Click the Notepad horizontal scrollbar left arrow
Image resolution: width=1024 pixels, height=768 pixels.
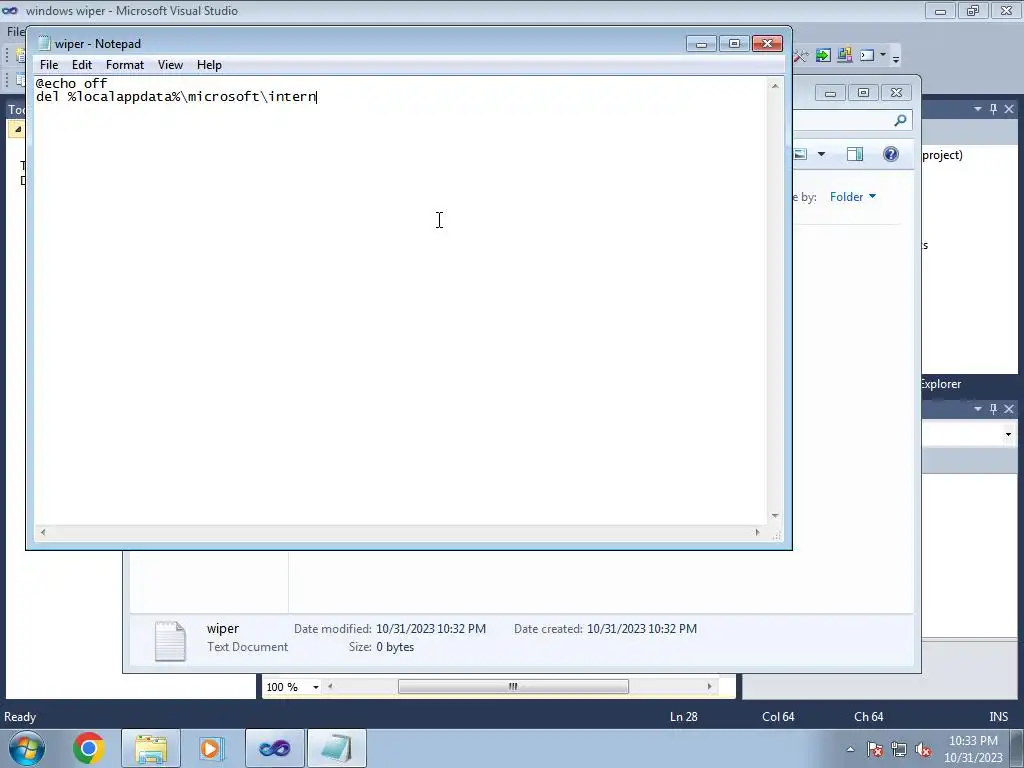pos(43,532)
